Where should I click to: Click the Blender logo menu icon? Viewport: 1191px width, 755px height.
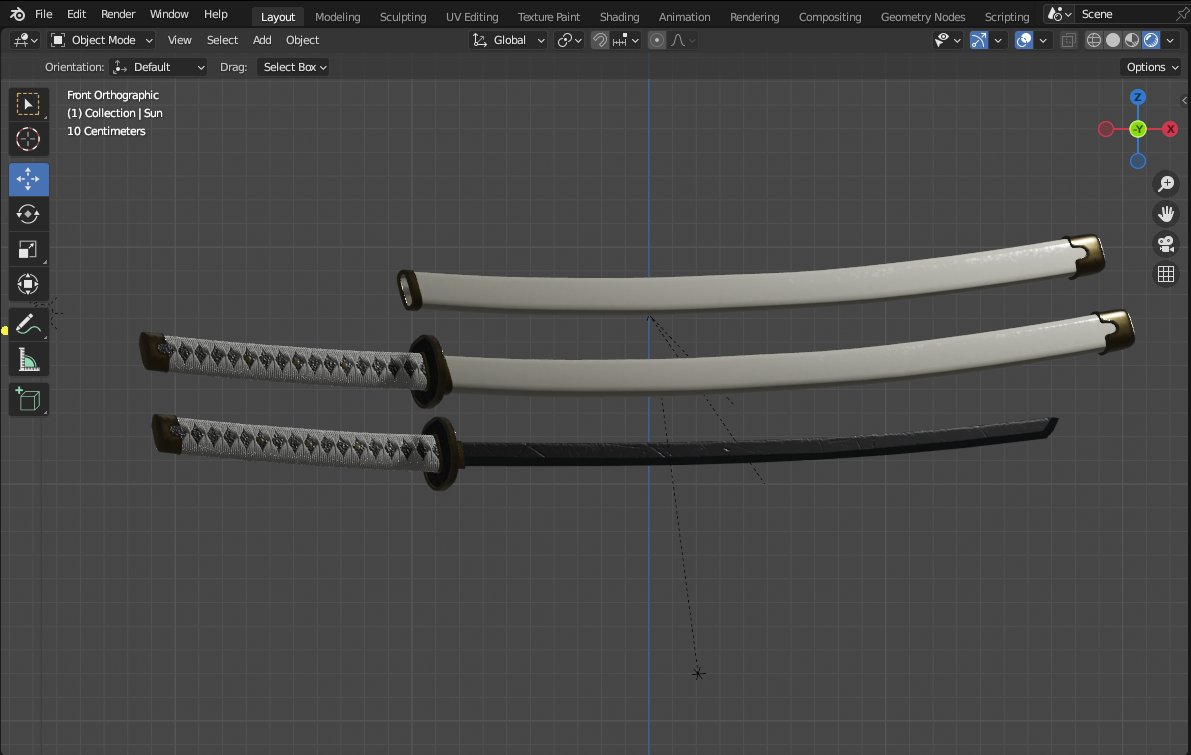coord(17,14)
